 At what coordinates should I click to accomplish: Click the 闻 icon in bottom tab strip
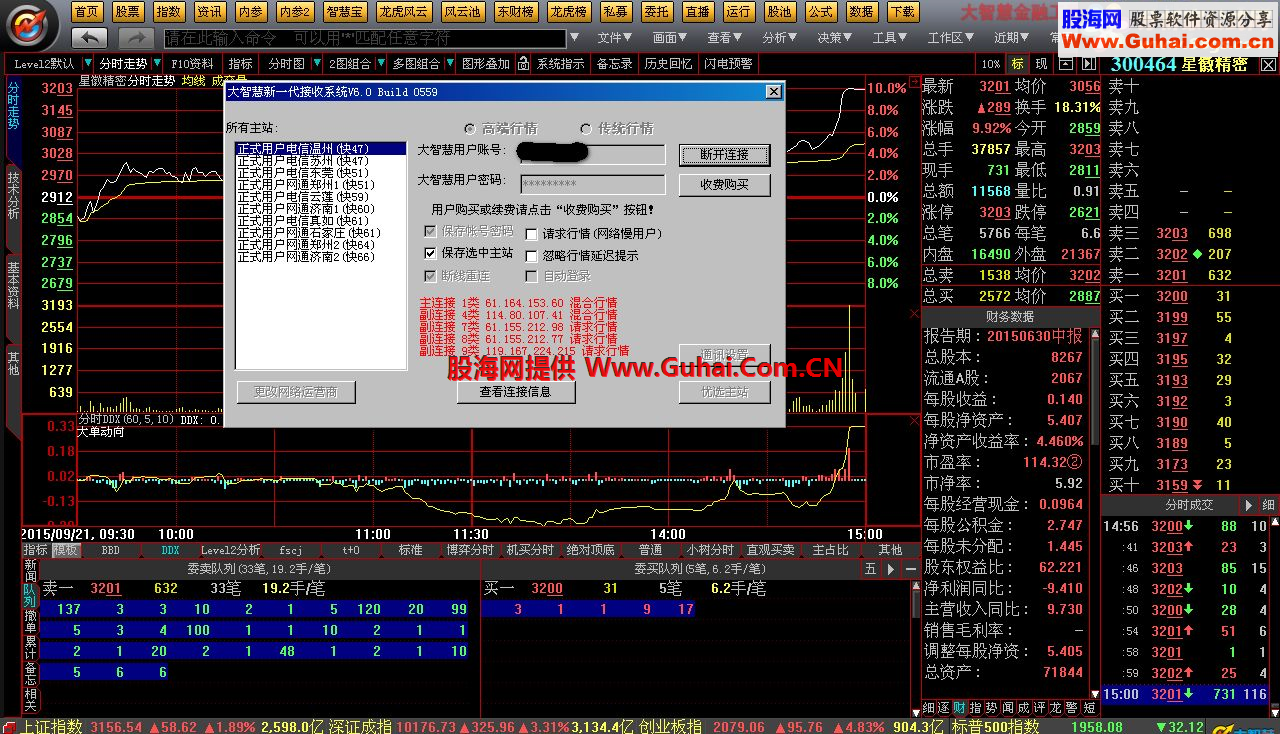tap(1008, 707)
